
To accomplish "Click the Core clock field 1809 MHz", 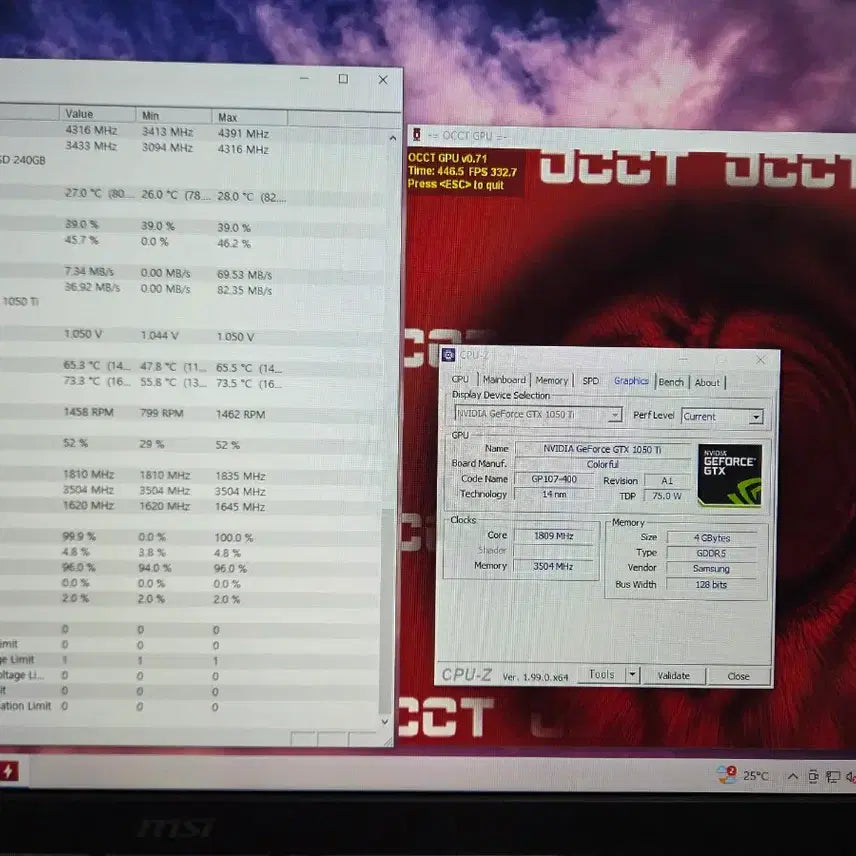I will point(554,536).
